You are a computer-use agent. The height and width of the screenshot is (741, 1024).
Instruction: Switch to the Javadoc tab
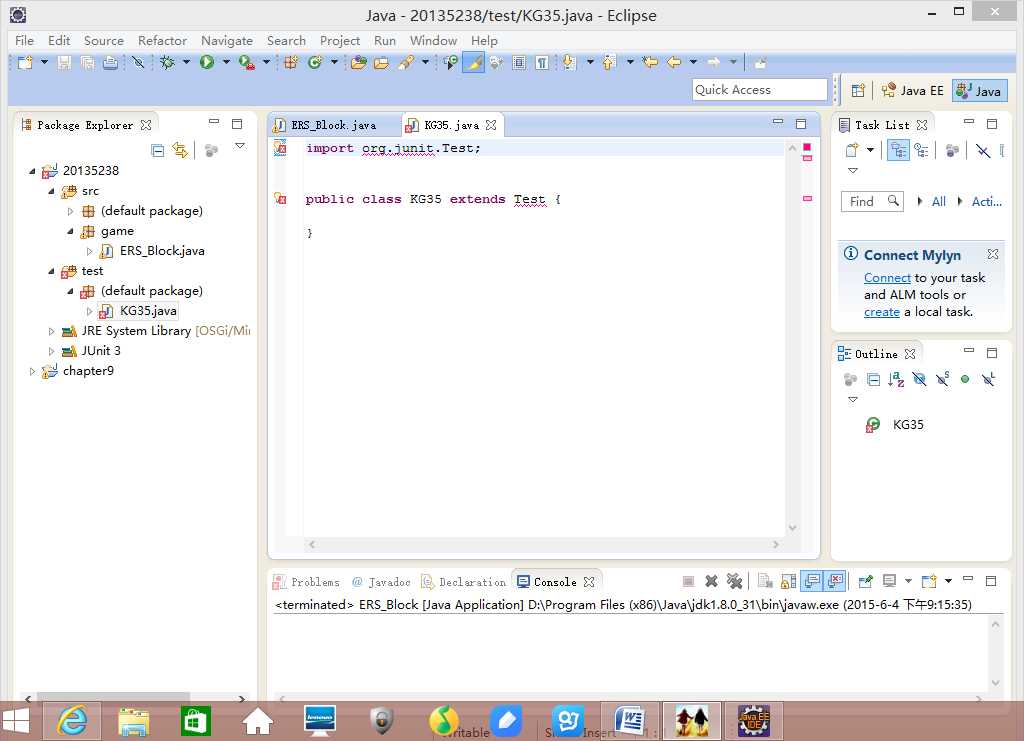tap(381, 582)
